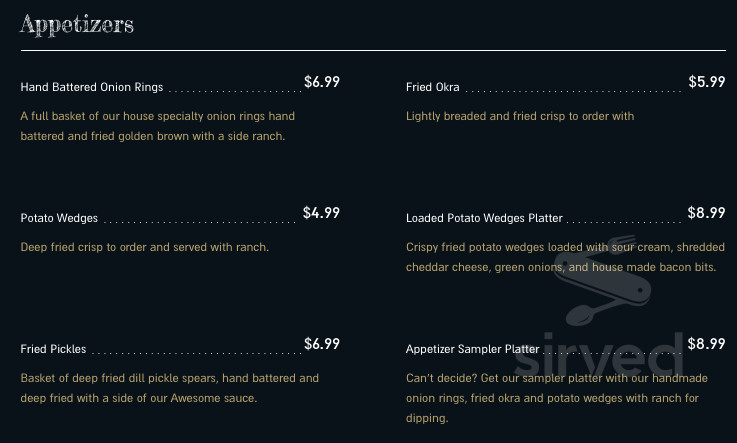Image resolution: width=737 pixels, height=443 pixels.
Task: Open the Loaded Potato Wedges Platter item
Action: pos(484,218)
